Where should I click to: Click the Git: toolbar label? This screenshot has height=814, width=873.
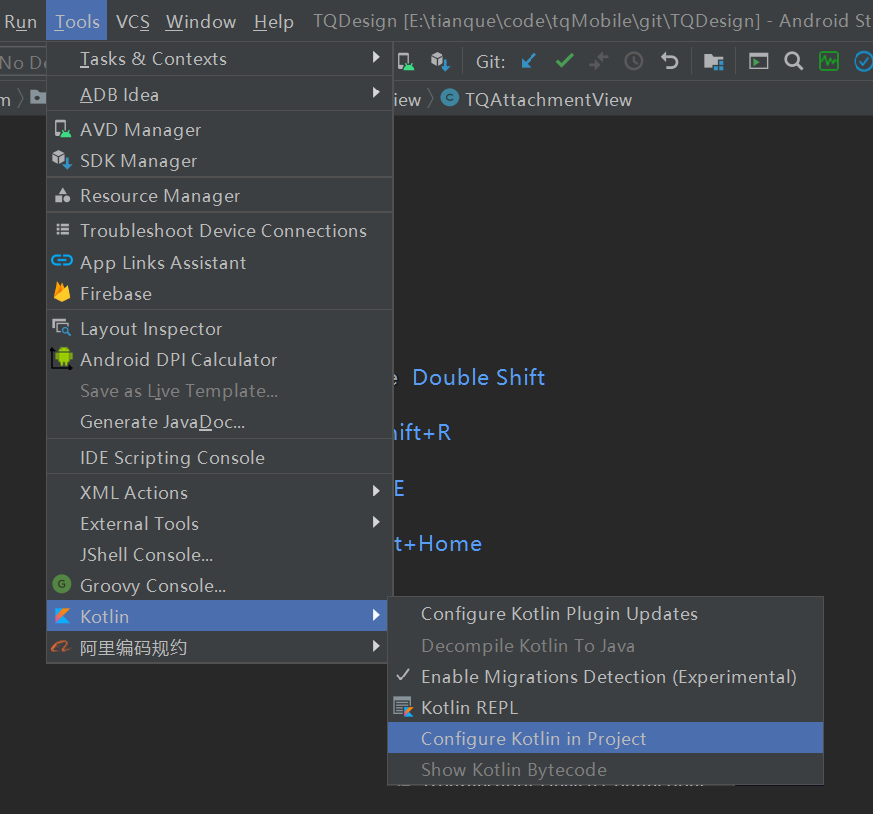491,61
